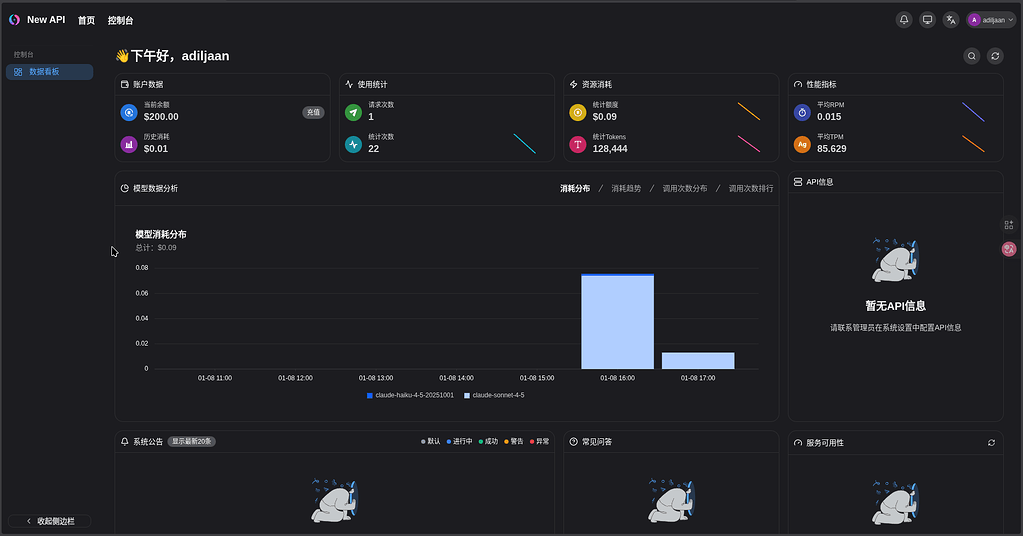Toggle the theme monitor icon
Screen dimensions: 1023x536
click(927, 20)
